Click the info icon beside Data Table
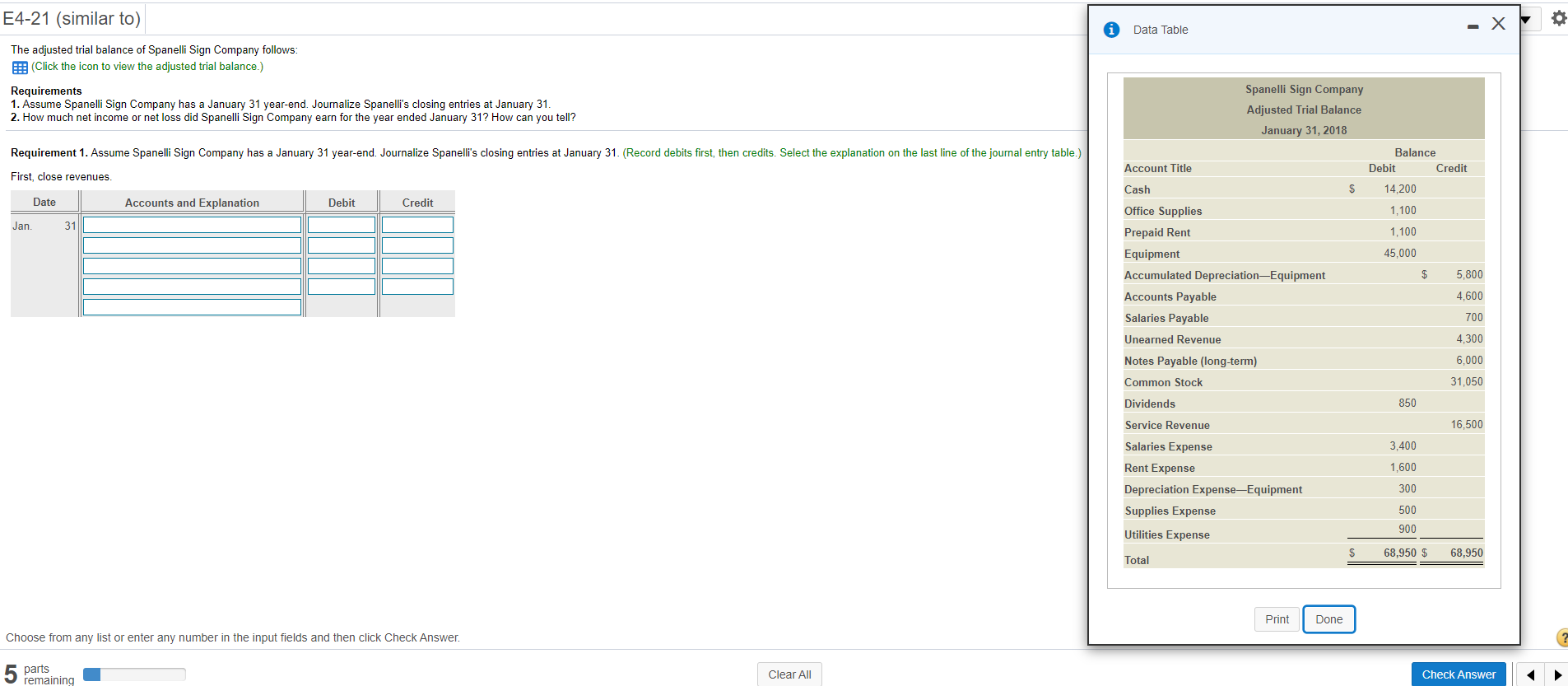This screenshot has width=1568, height=686. pyautogui.click(x=1111, y=30)
